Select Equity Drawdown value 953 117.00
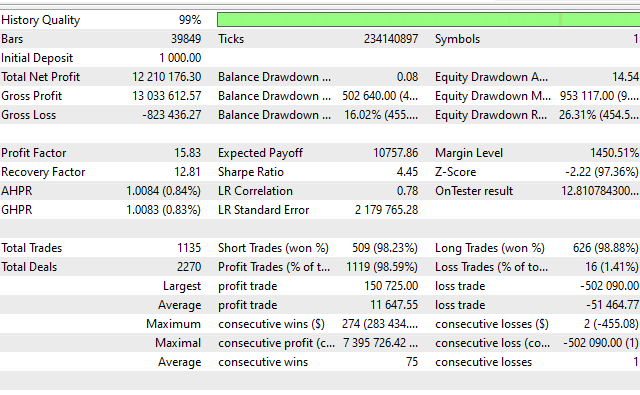Image resolution: width=640 pixels, height=395 pixels. pos(599,96)
